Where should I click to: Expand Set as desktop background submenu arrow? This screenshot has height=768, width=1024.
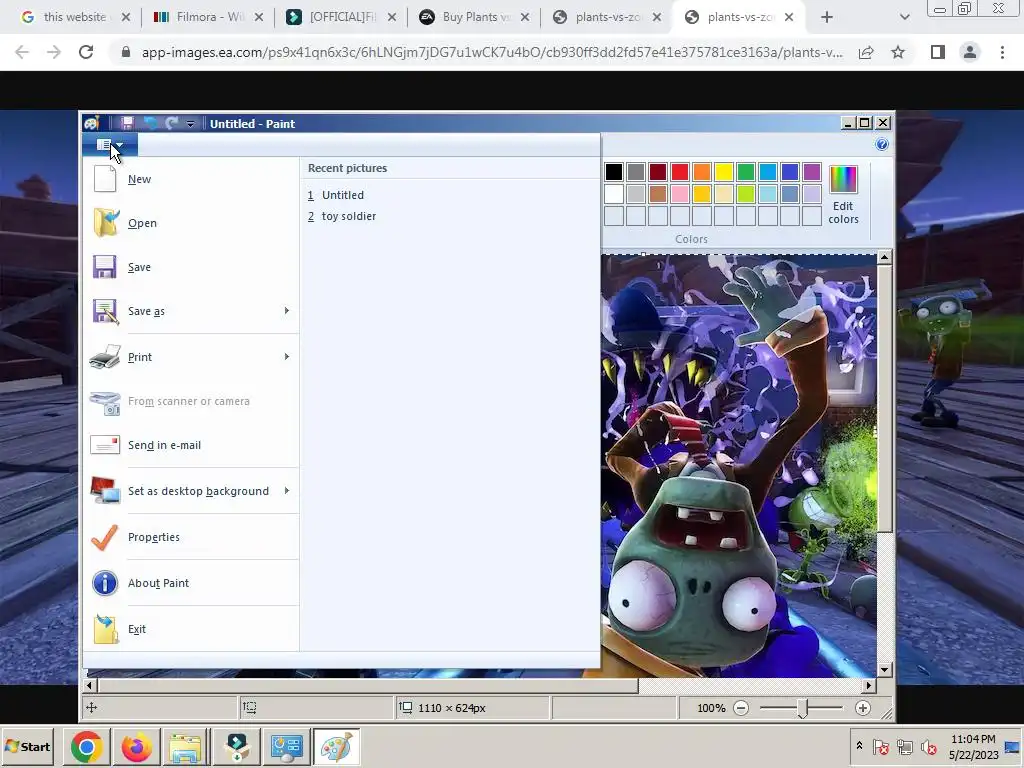(287, 490)
